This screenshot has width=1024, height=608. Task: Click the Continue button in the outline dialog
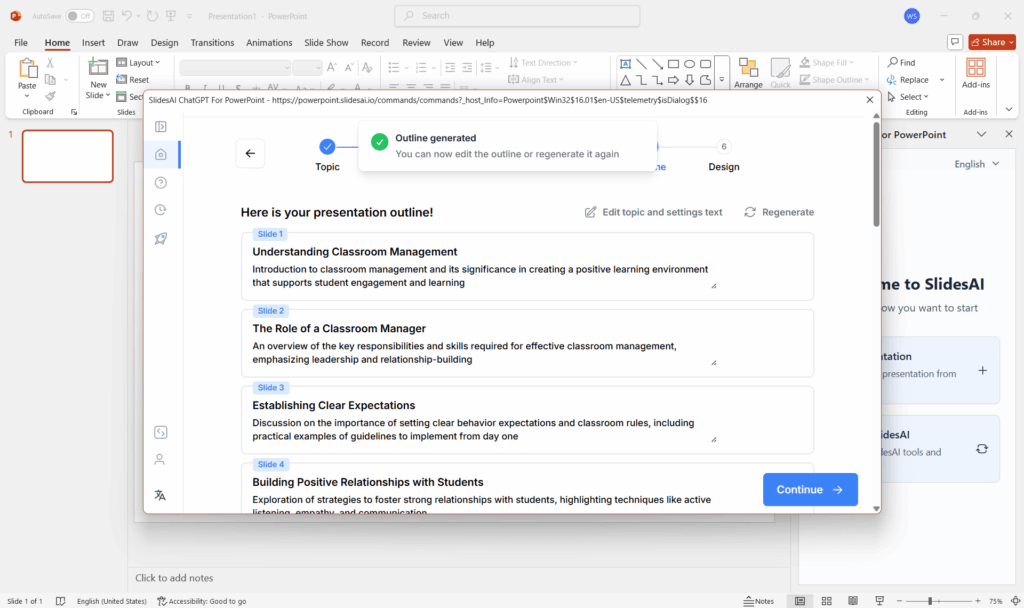810,489
